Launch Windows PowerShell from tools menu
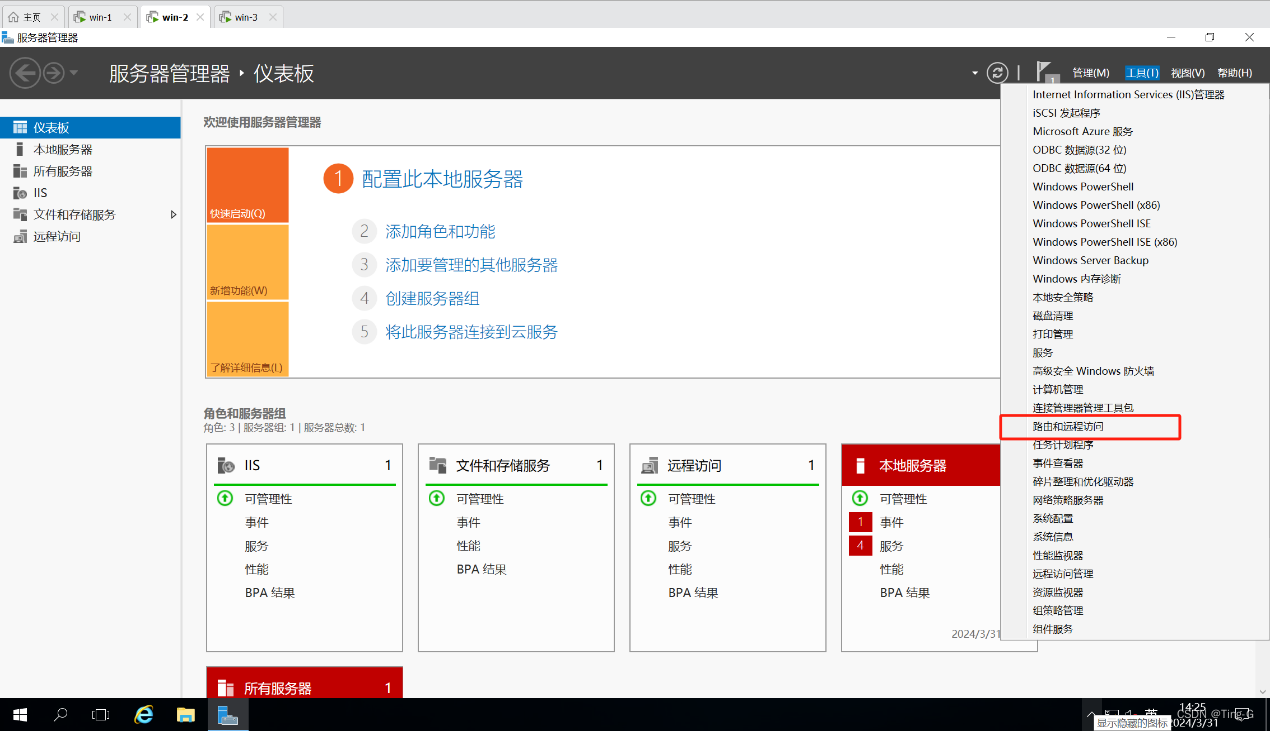Image resolution: width=1270 pixels, height=731 pixels. [1083, 186]
